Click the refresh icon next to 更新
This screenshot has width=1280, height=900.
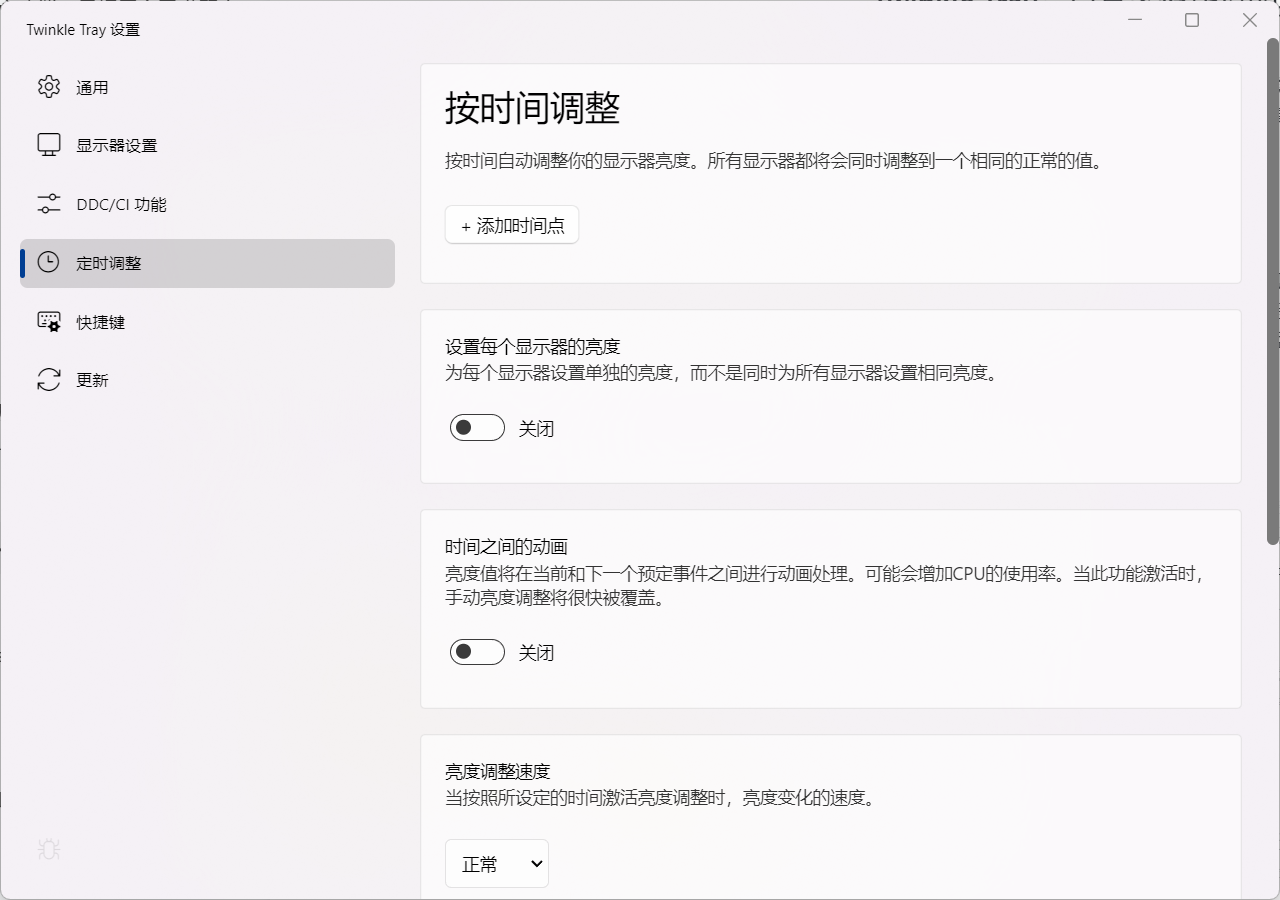[x=48, y=379]
